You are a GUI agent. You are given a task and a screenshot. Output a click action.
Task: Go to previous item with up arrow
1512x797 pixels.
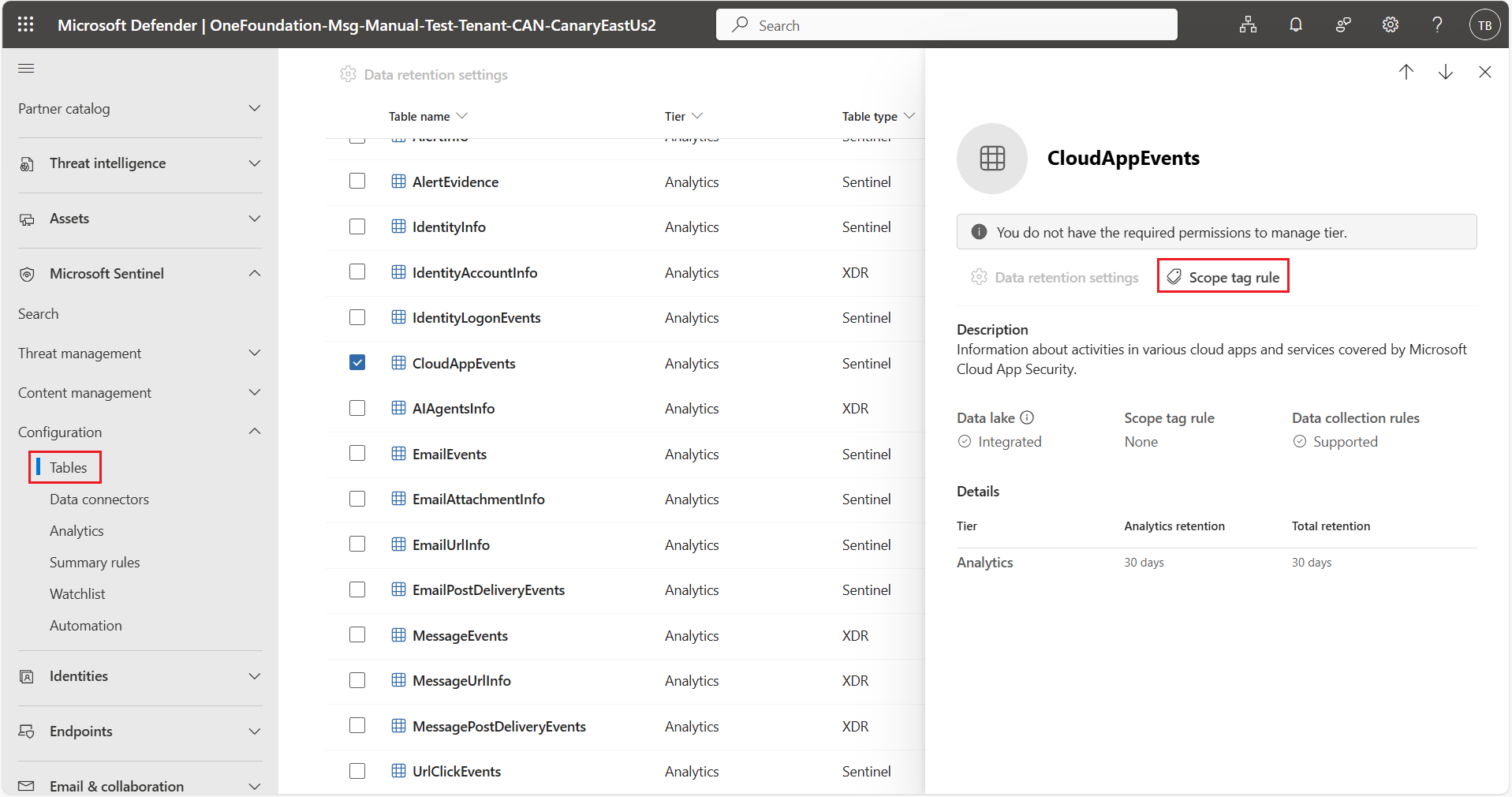[x=1406, y=72]
